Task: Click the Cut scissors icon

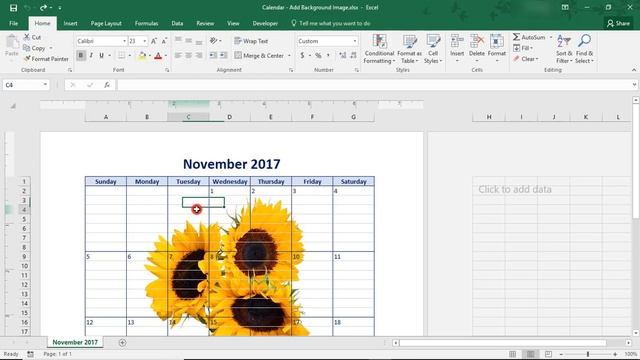Action: tap(27, 37)
